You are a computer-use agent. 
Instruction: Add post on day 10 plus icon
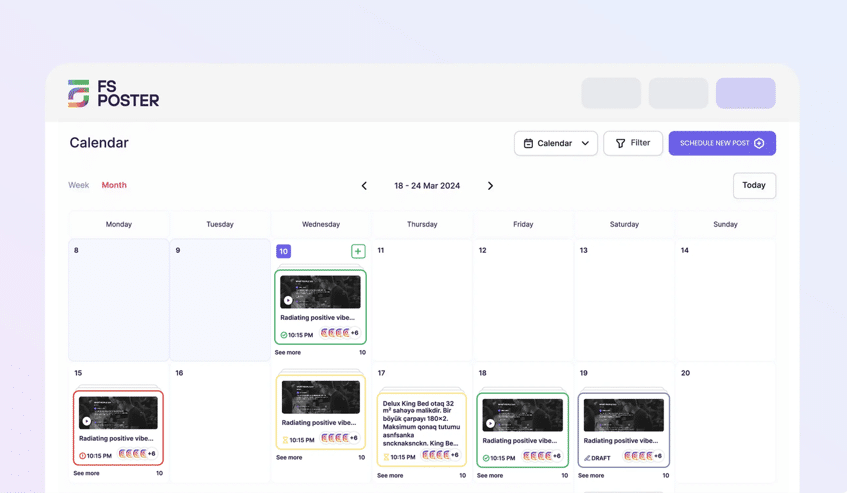pyautogui.click(x=358, y=251)
